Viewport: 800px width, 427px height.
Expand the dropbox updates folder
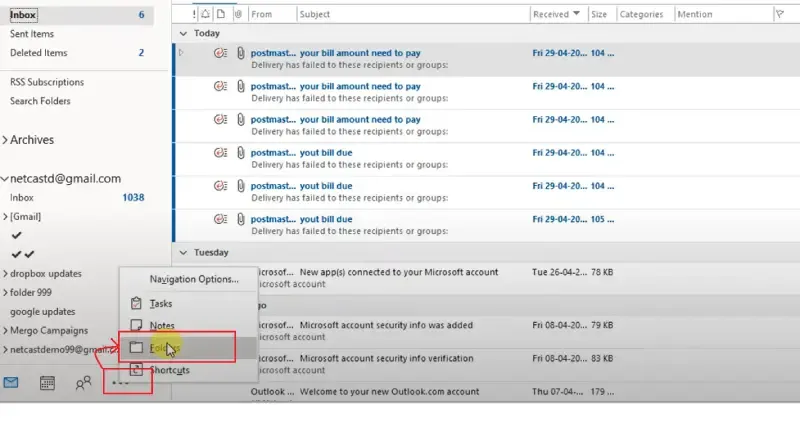tap(5, 273)
